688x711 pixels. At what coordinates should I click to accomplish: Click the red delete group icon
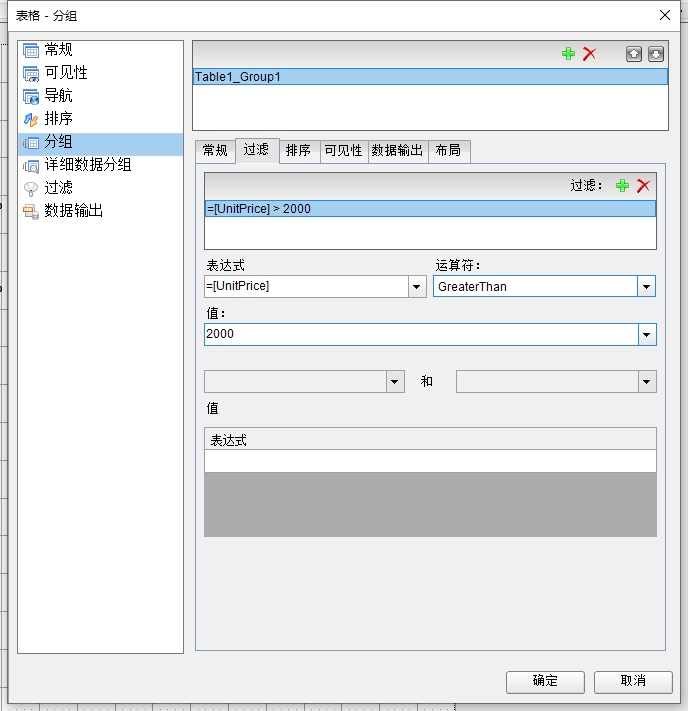[589, 54]
